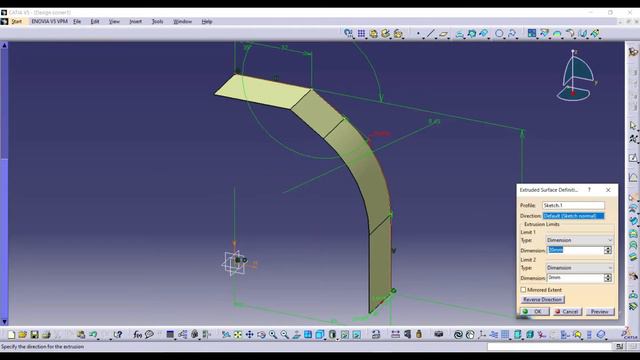Viewport: 640px width, 360px height.
Task: Open the Start menu
Action: point(16,21)
